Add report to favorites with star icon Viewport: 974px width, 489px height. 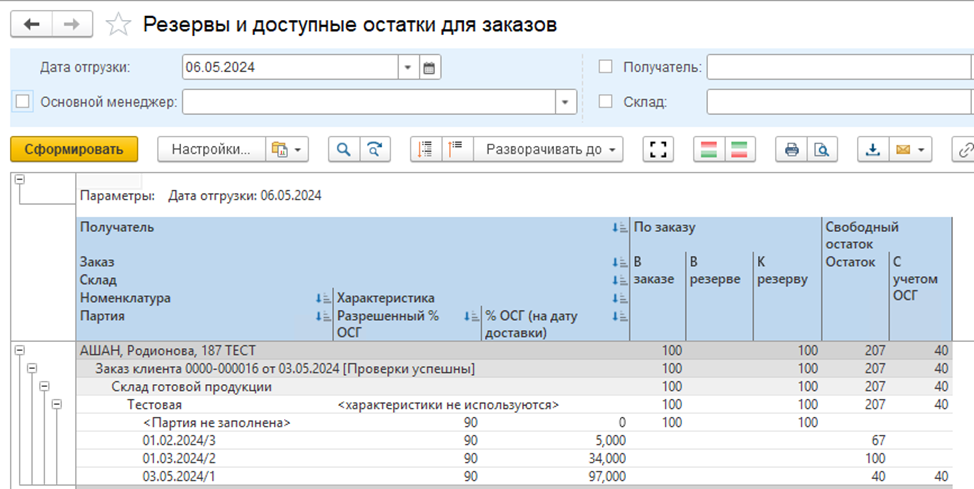click(118, 24)
